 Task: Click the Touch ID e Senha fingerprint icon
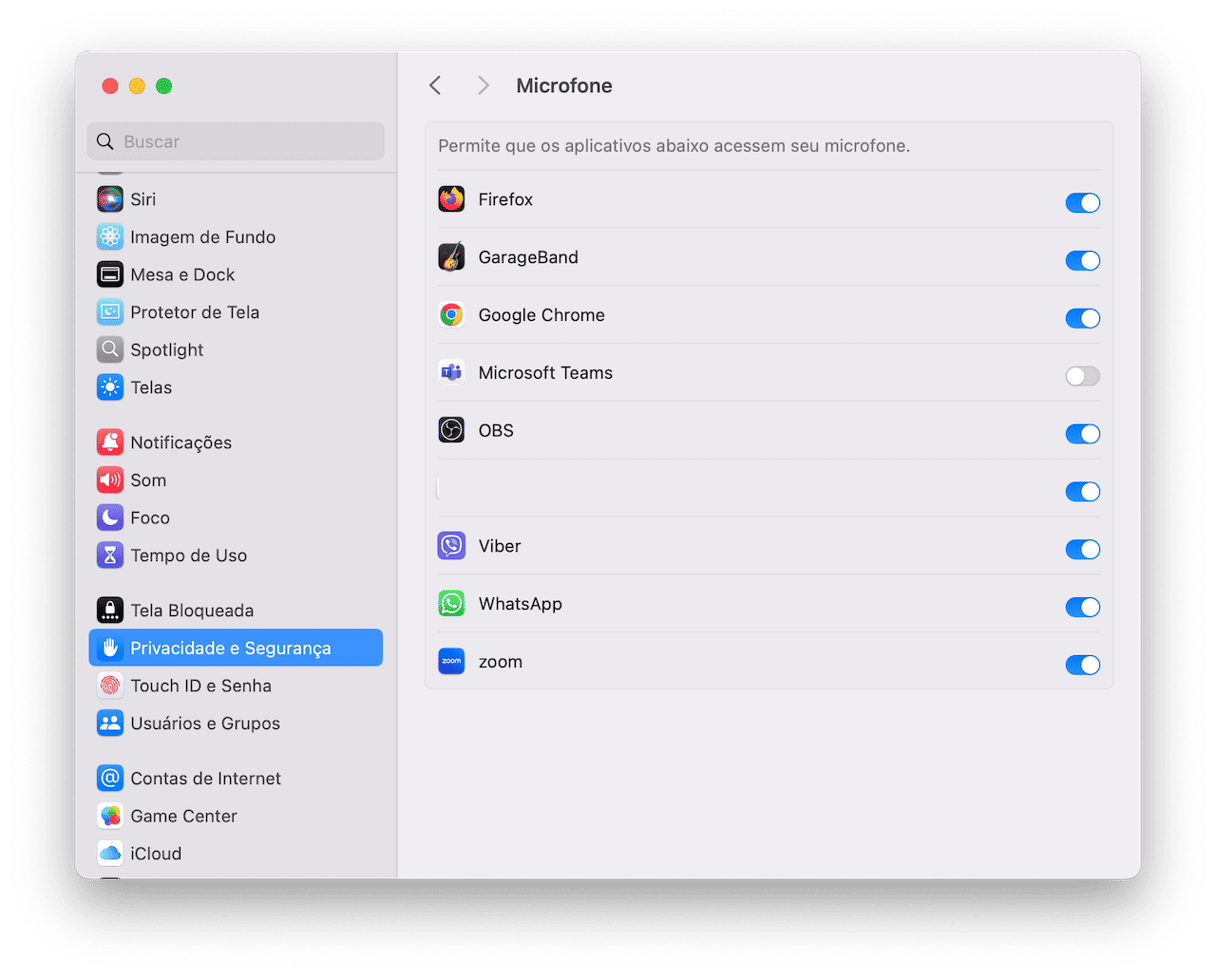110,686
